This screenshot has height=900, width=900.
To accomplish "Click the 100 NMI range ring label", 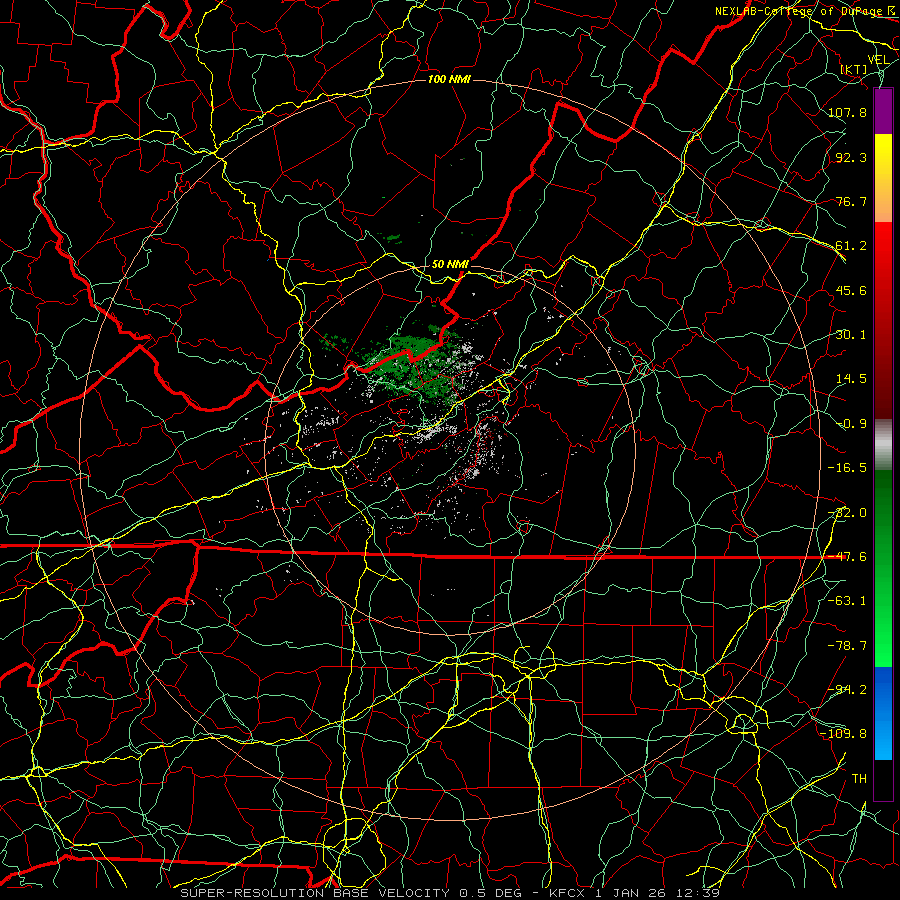I will (449, 79).
